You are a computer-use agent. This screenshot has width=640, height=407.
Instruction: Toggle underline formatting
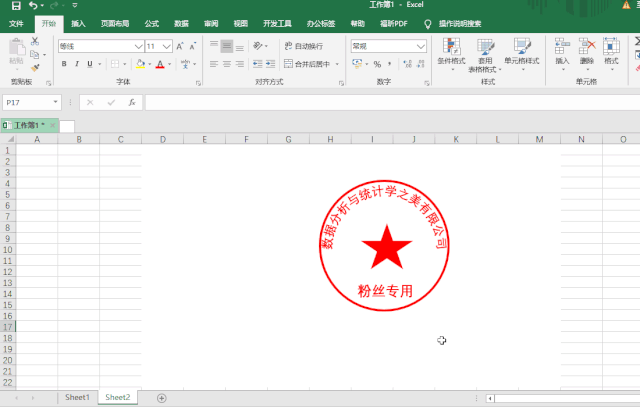tap(90, 64)
